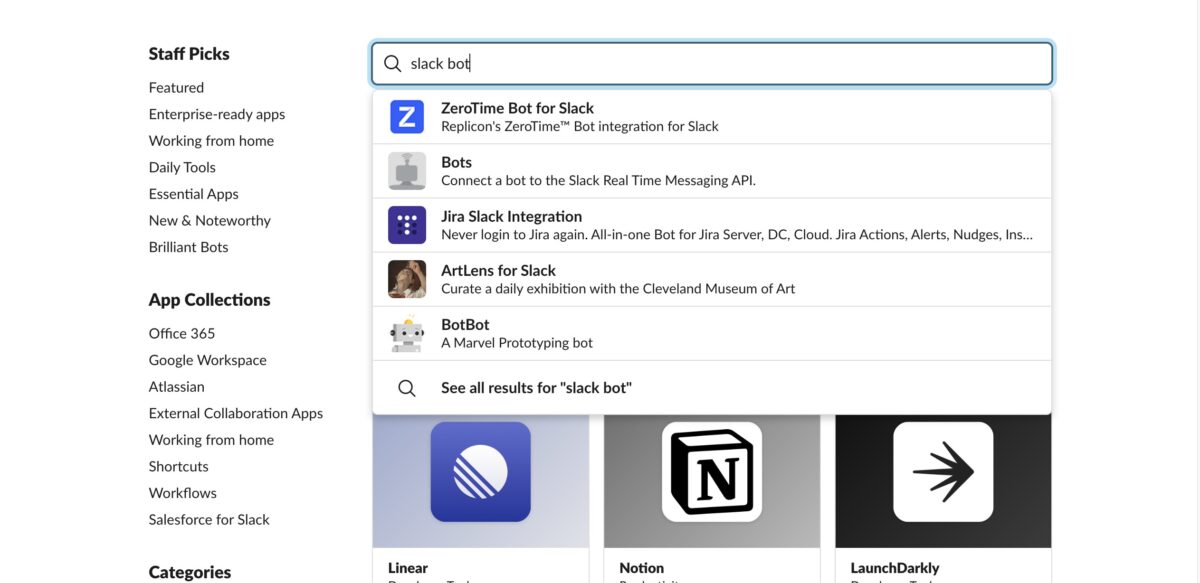See all results for "slack bot"

pos(712,388)
